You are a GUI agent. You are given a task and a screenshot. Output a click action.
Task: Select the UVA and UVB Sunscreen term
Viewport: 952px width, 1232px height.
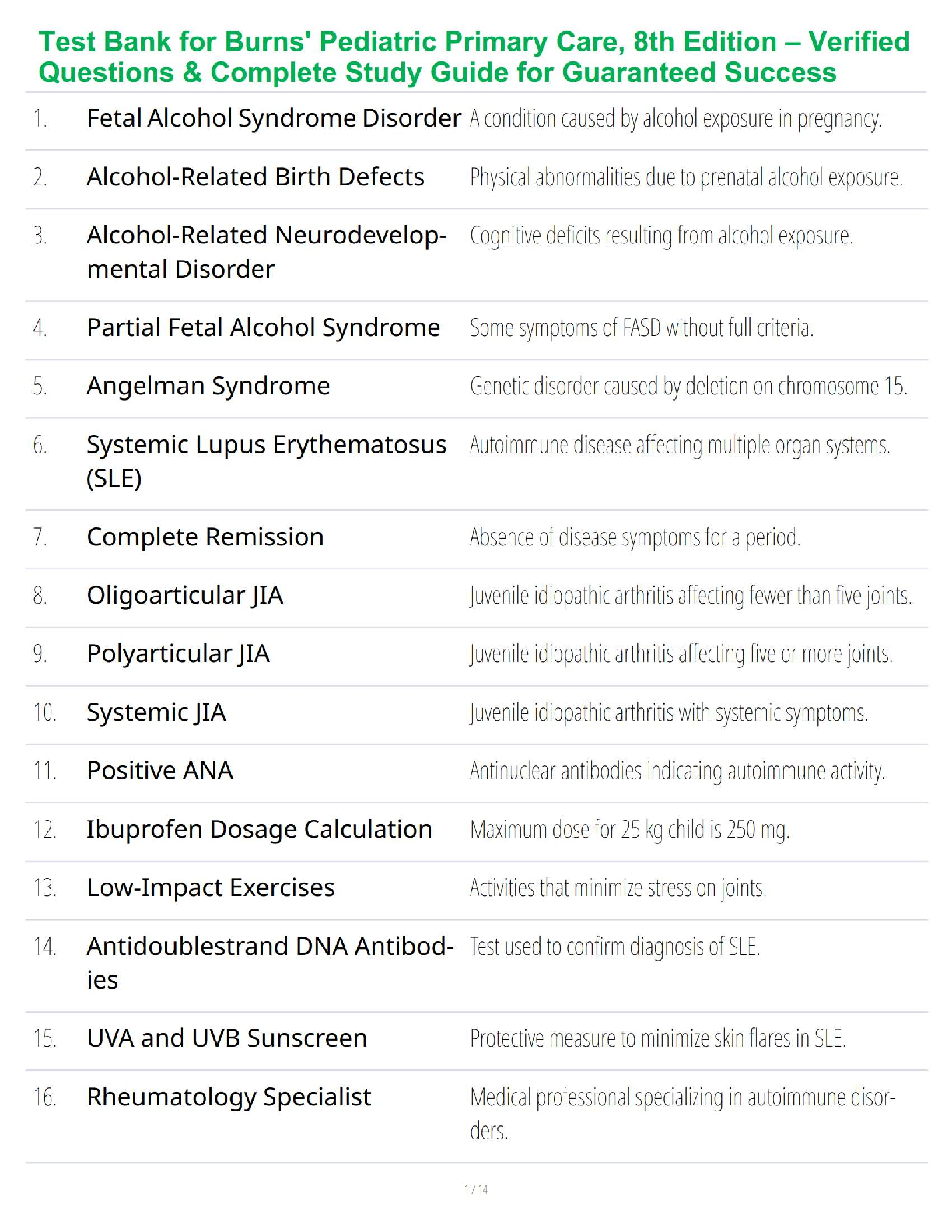[x=226, y=1039]
